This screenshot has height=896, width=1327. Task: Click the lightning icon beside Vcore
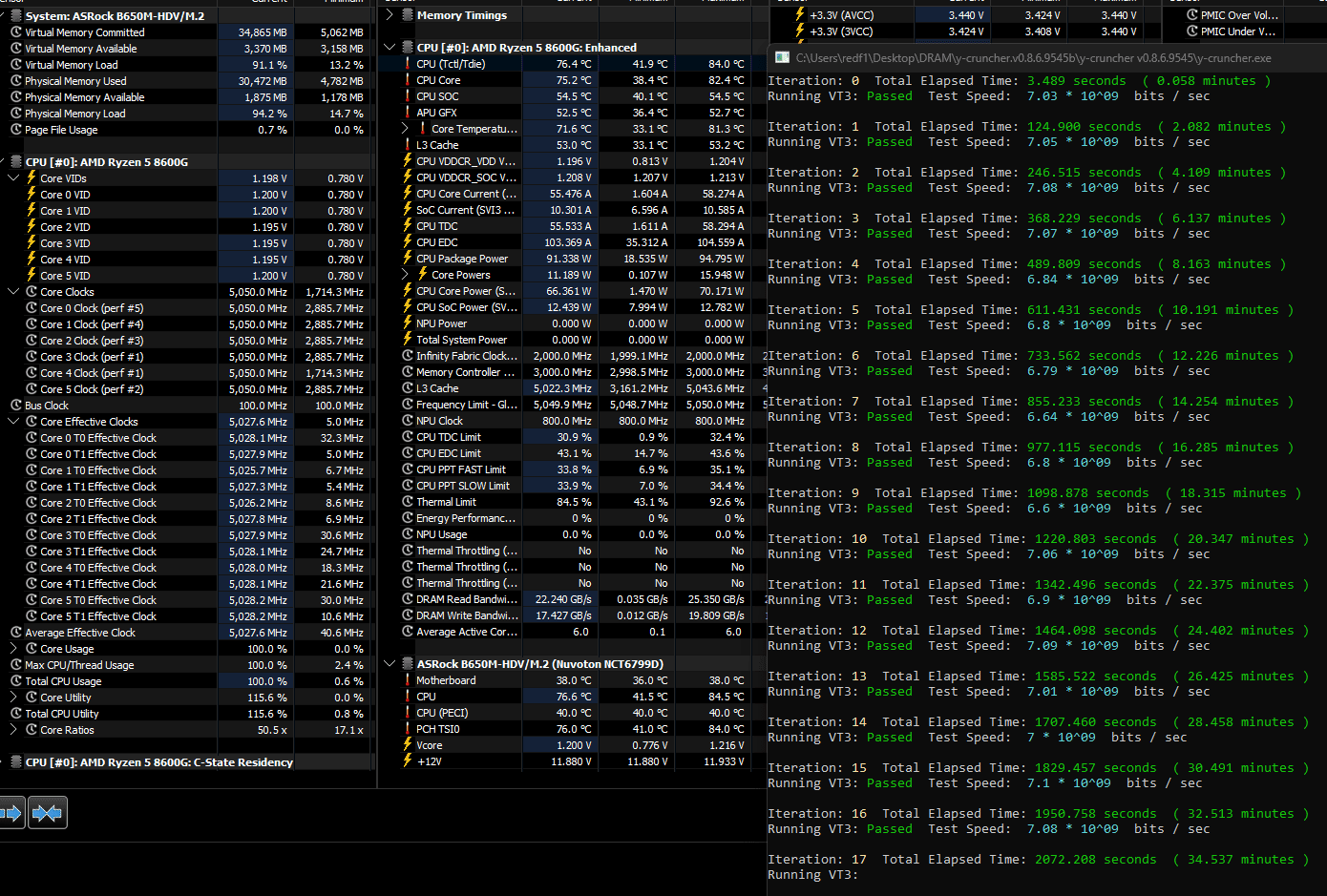coord(408,745)
